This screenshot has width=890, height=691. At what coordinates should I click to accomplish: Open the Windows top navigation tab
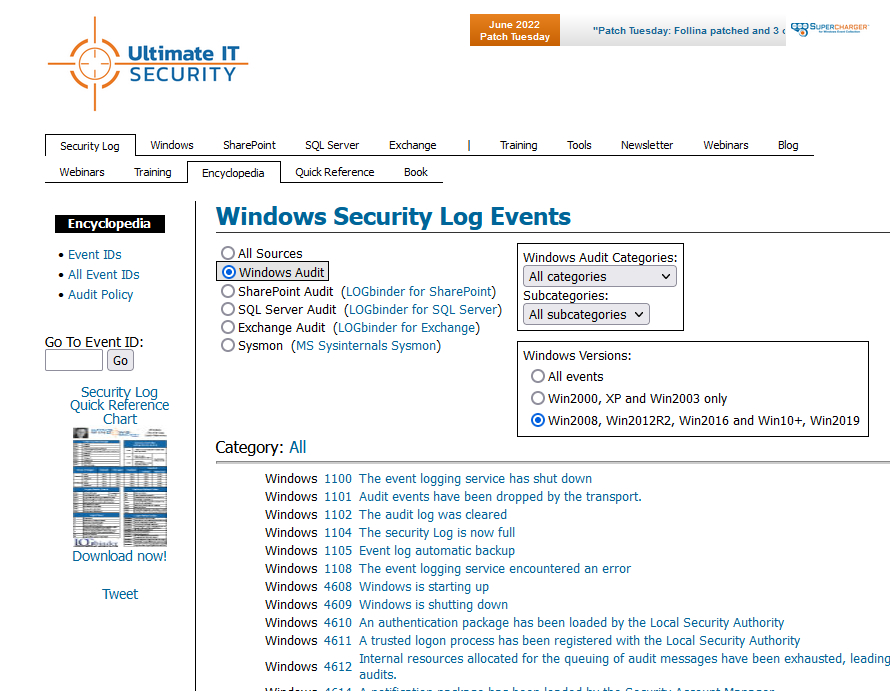(x=172, y=145)
